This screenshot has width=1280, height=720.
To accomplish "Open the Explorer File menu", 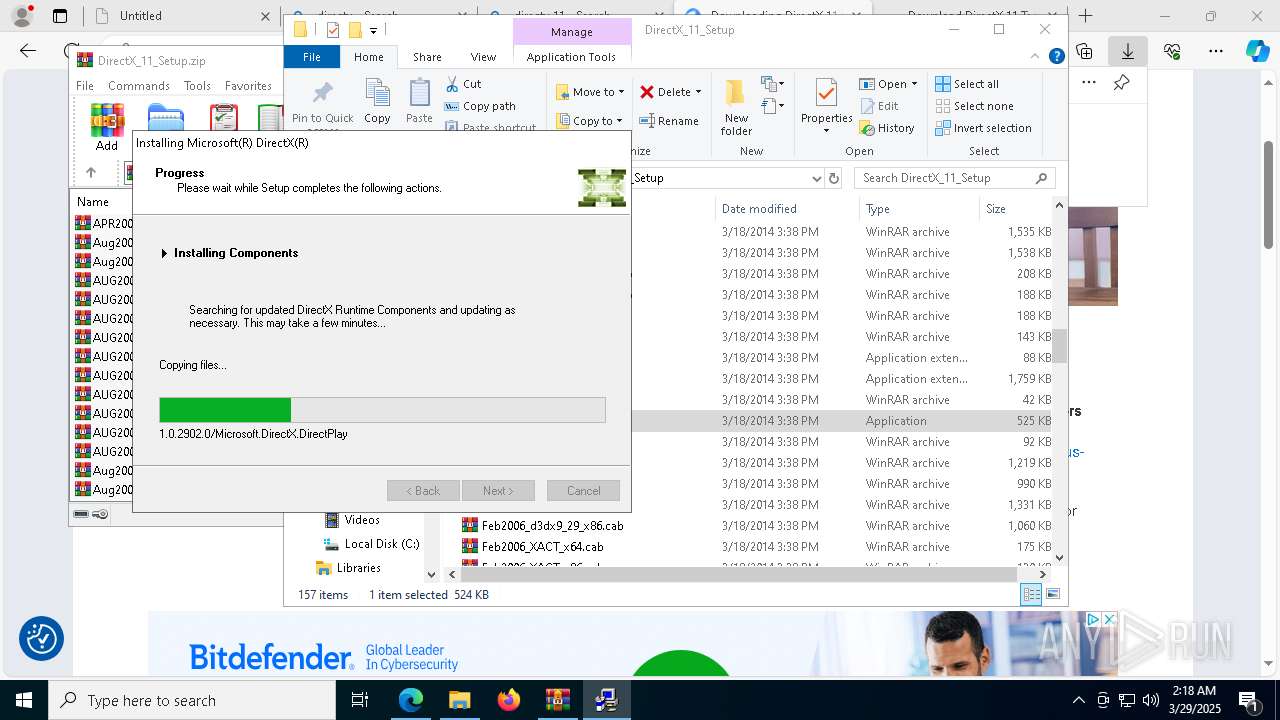I will pyautogui.click(x=312, y=57).
